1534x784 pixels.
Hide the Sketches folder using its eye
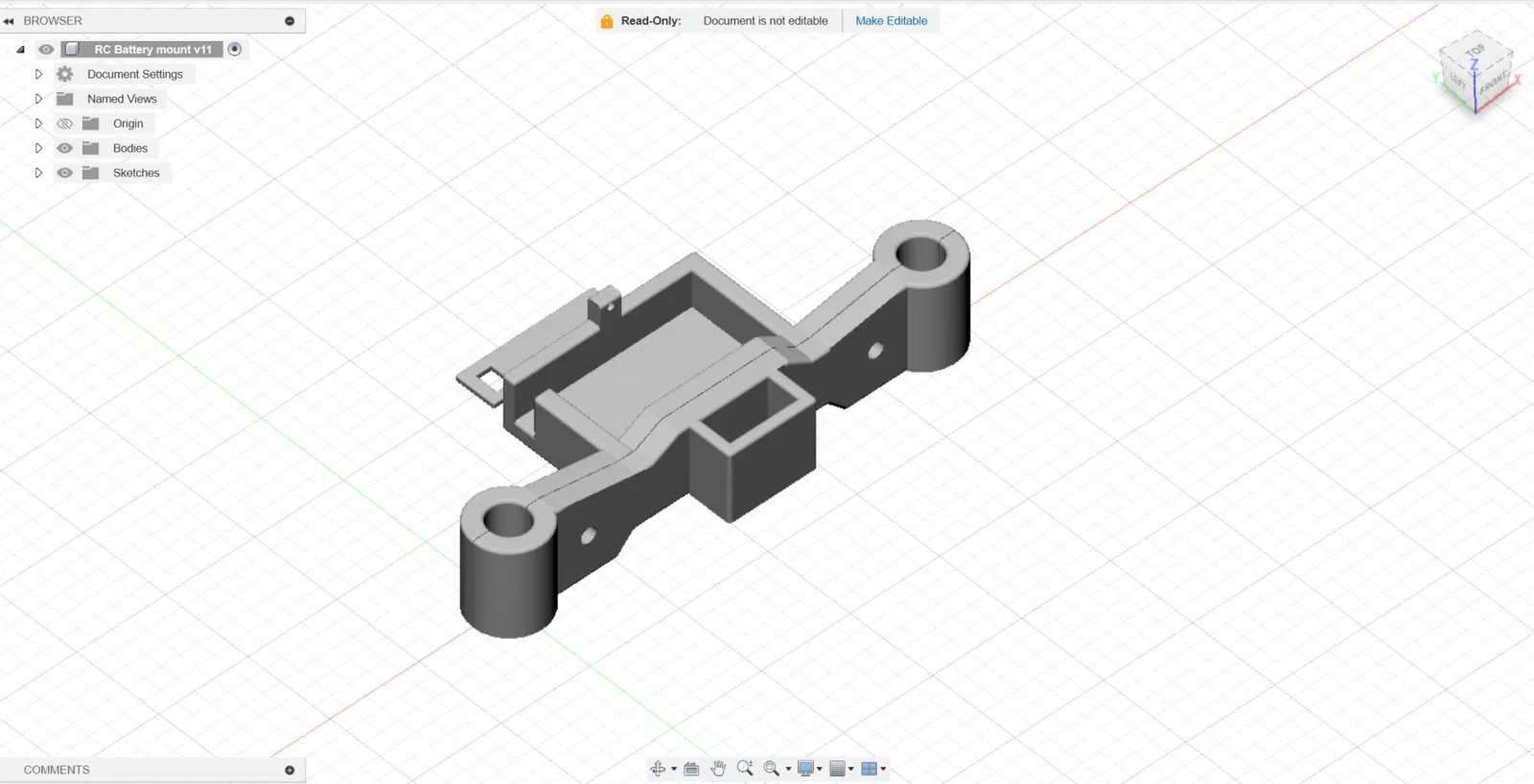[x=65, y=173]
